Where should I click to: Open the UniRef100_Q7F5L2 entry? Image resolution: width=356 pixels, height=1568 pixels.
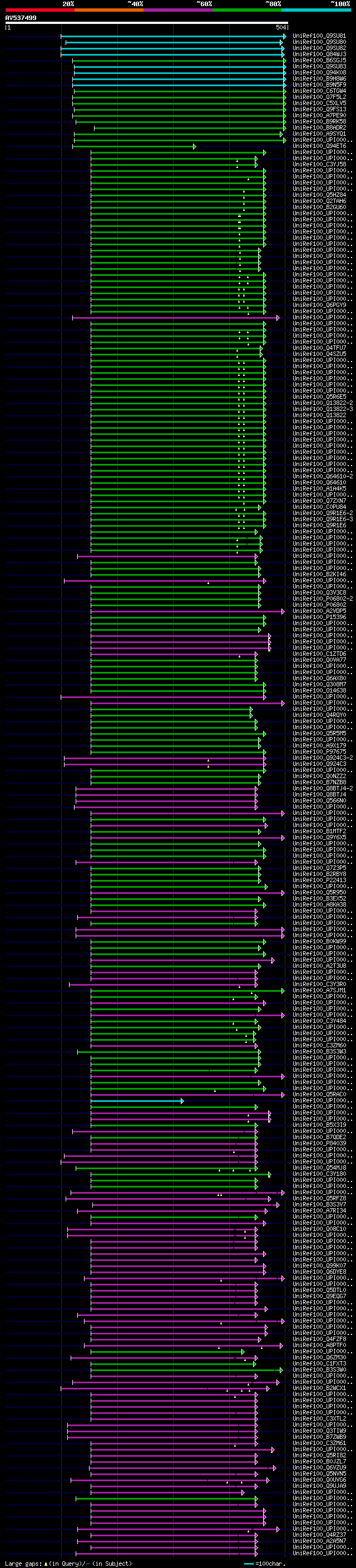coord(319,97)
